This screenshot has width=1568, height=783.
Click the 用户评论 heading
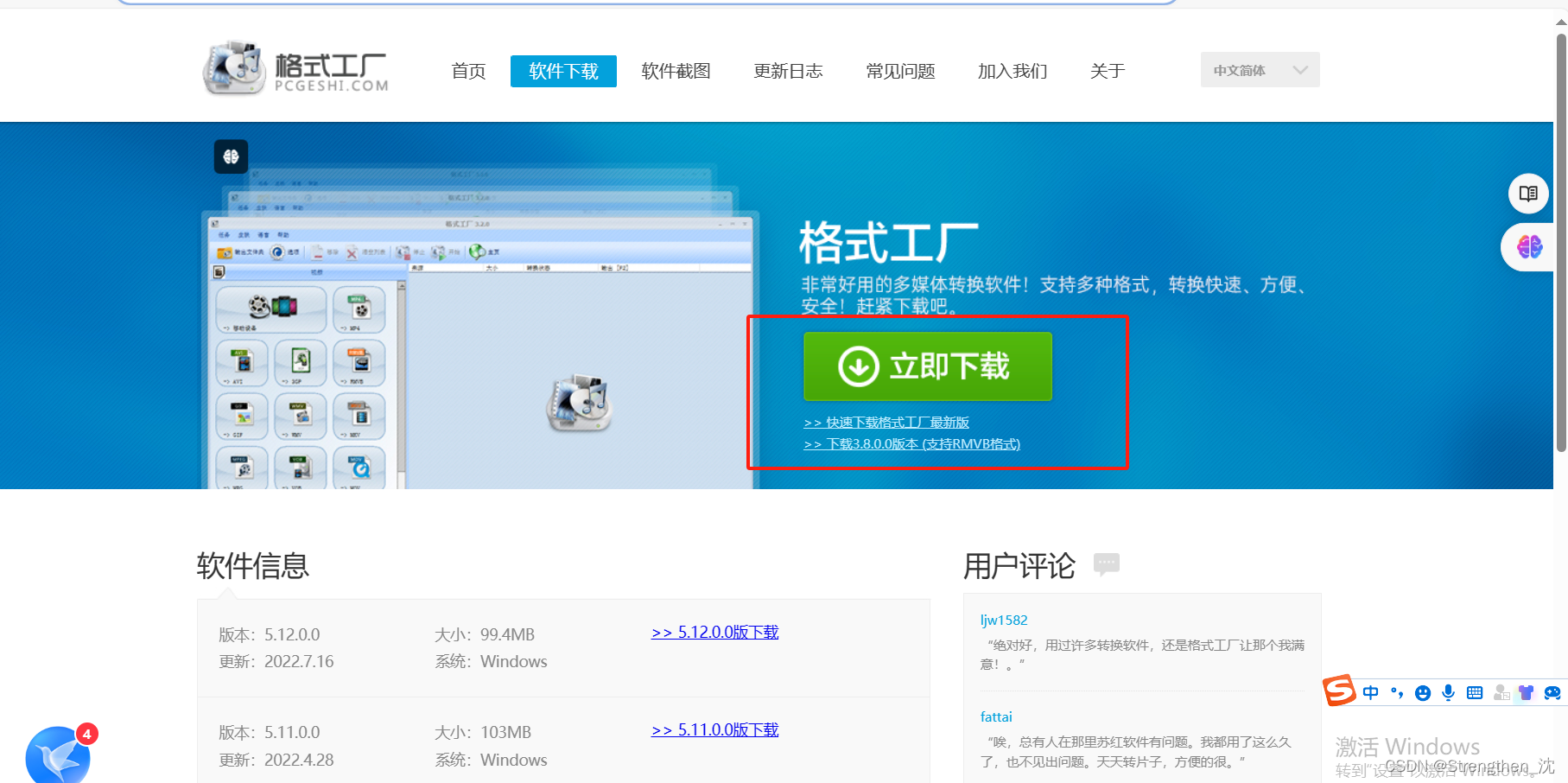coord(1019,566)
